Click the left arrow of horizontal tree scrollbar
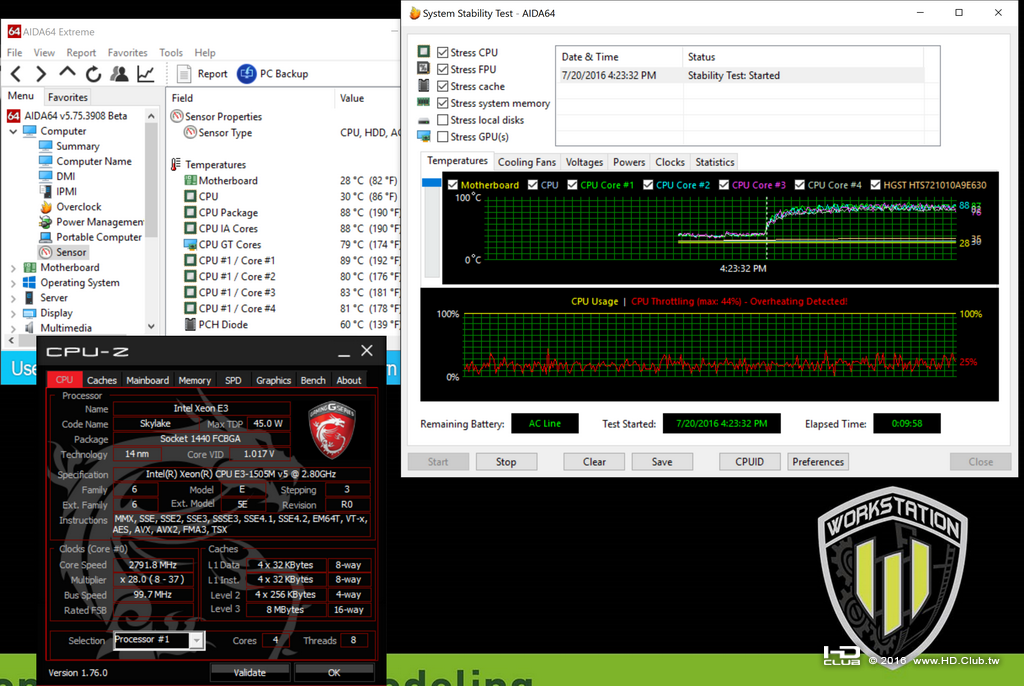Image resolution: width=1024 pixels, height=686 pixels. (x=11, y=340)
